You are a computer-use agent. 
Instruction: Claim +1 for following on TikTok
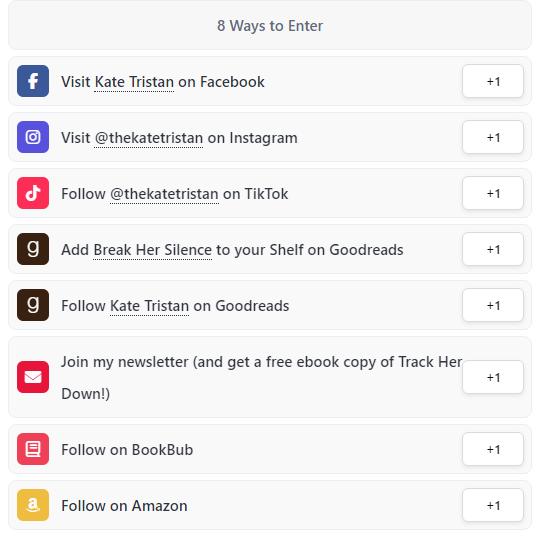(493, 193)
